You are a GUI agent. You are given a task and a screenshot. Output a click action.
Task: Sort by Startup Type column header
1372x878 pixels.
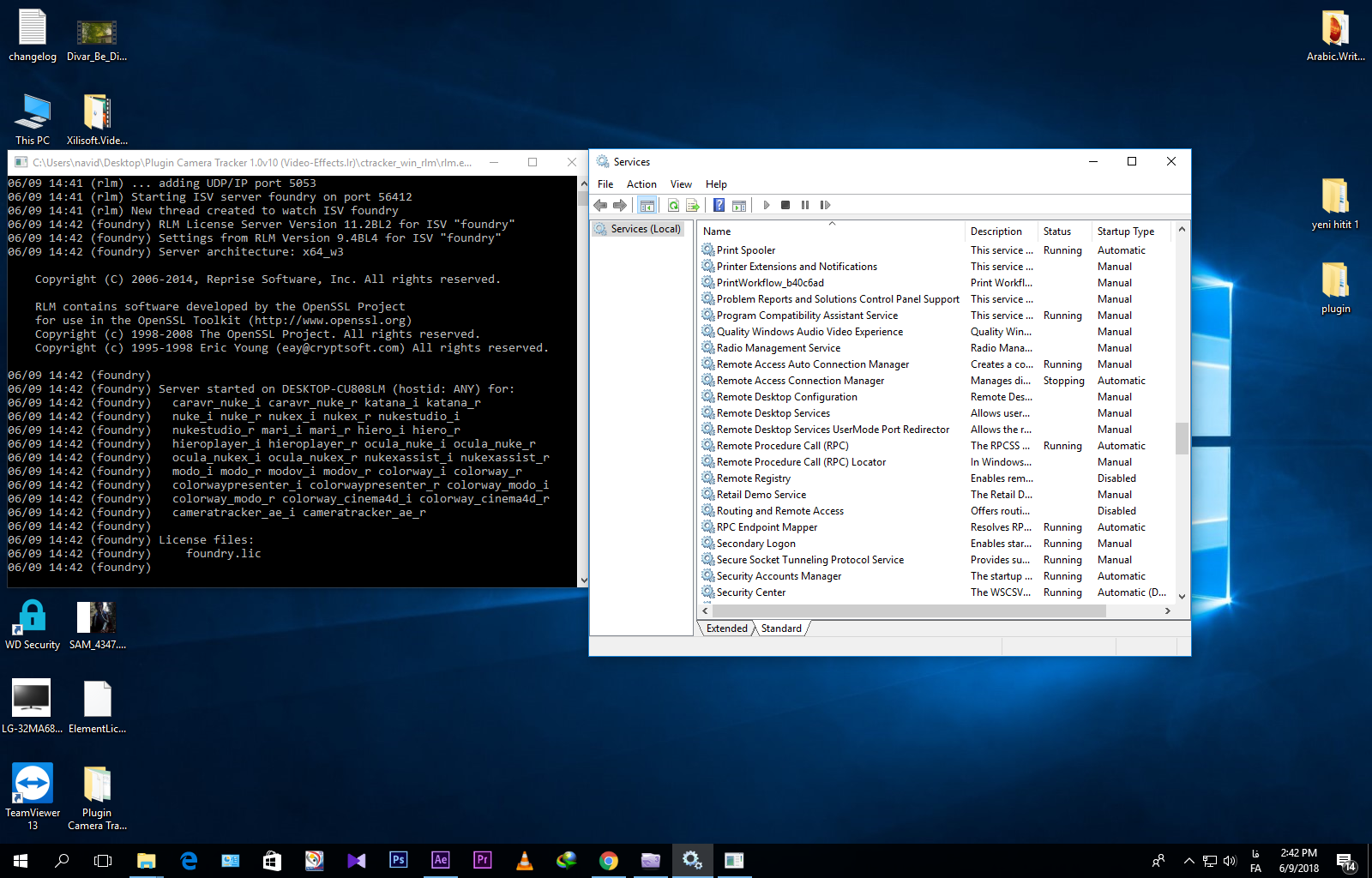coord(1132,232)
